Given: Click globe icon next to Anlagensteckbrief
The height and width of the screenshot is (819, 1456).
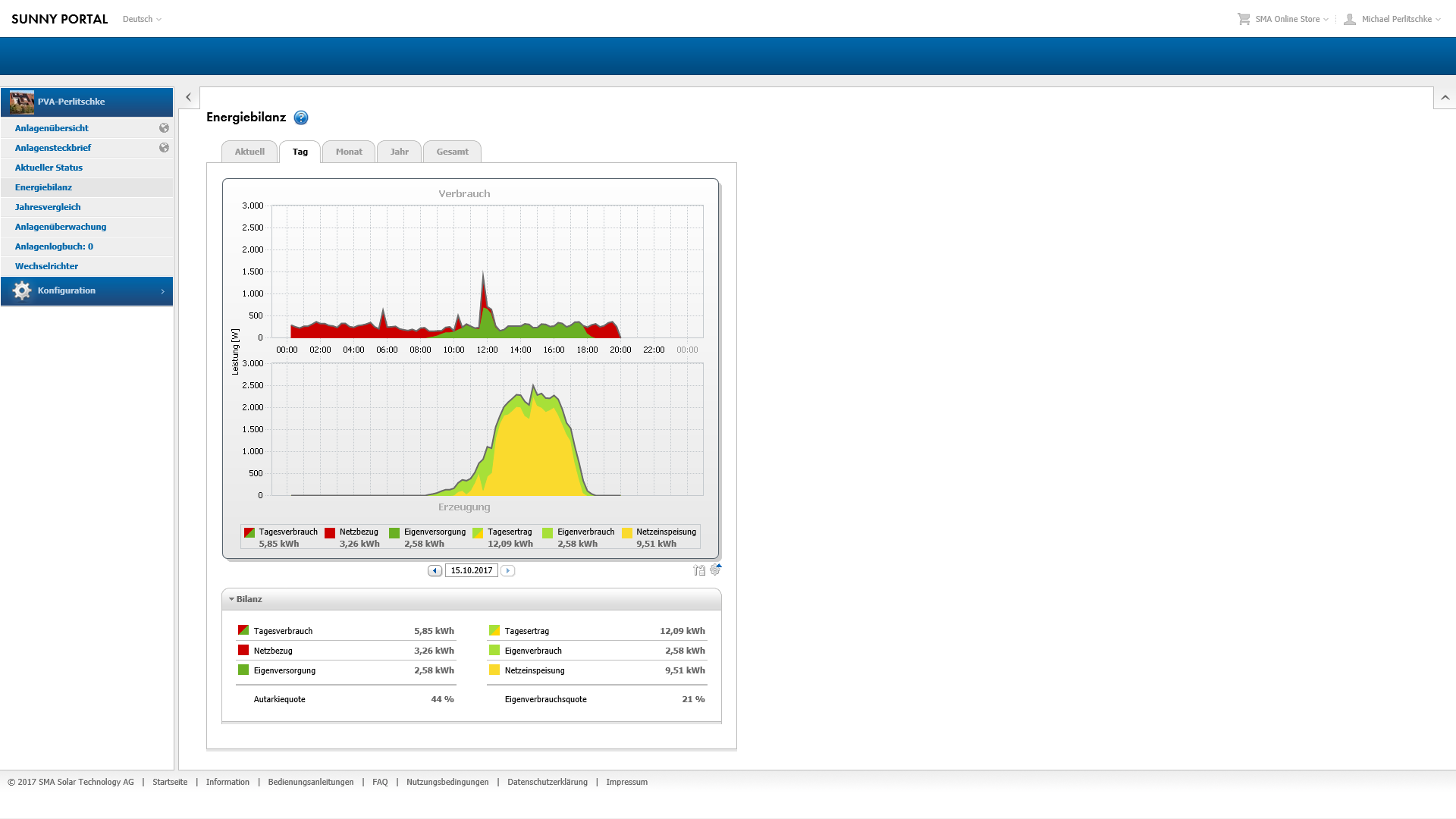Looking at the screenshot, I should click(x=164, y=148).
